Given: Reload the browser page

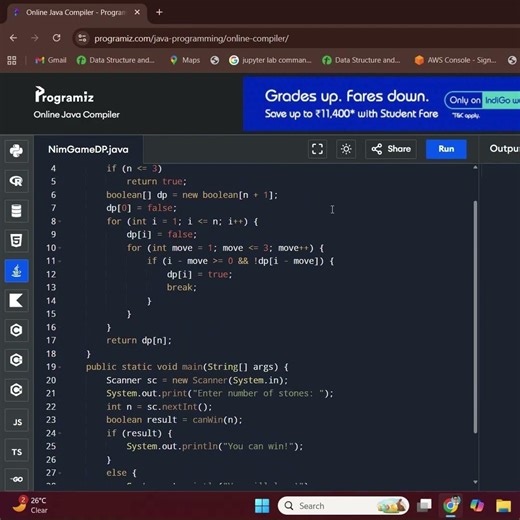Looking at the screenshot, I should click(x=57, y=38).
